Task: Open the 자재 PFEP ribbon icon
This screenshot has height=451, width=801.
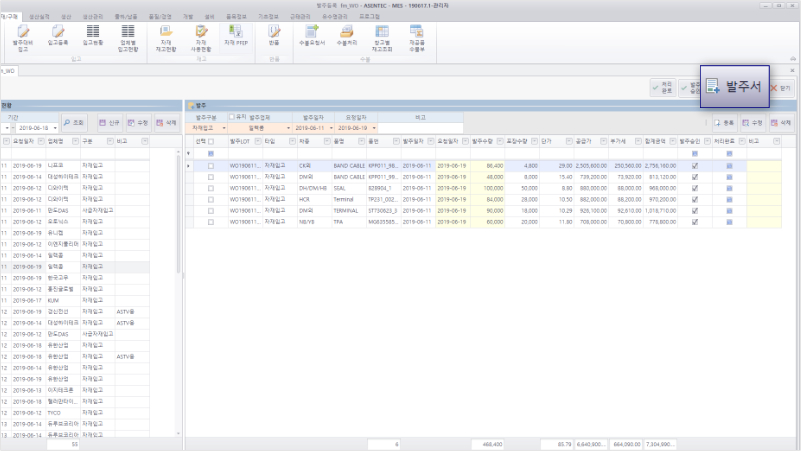Action: (x=236, y=37)
